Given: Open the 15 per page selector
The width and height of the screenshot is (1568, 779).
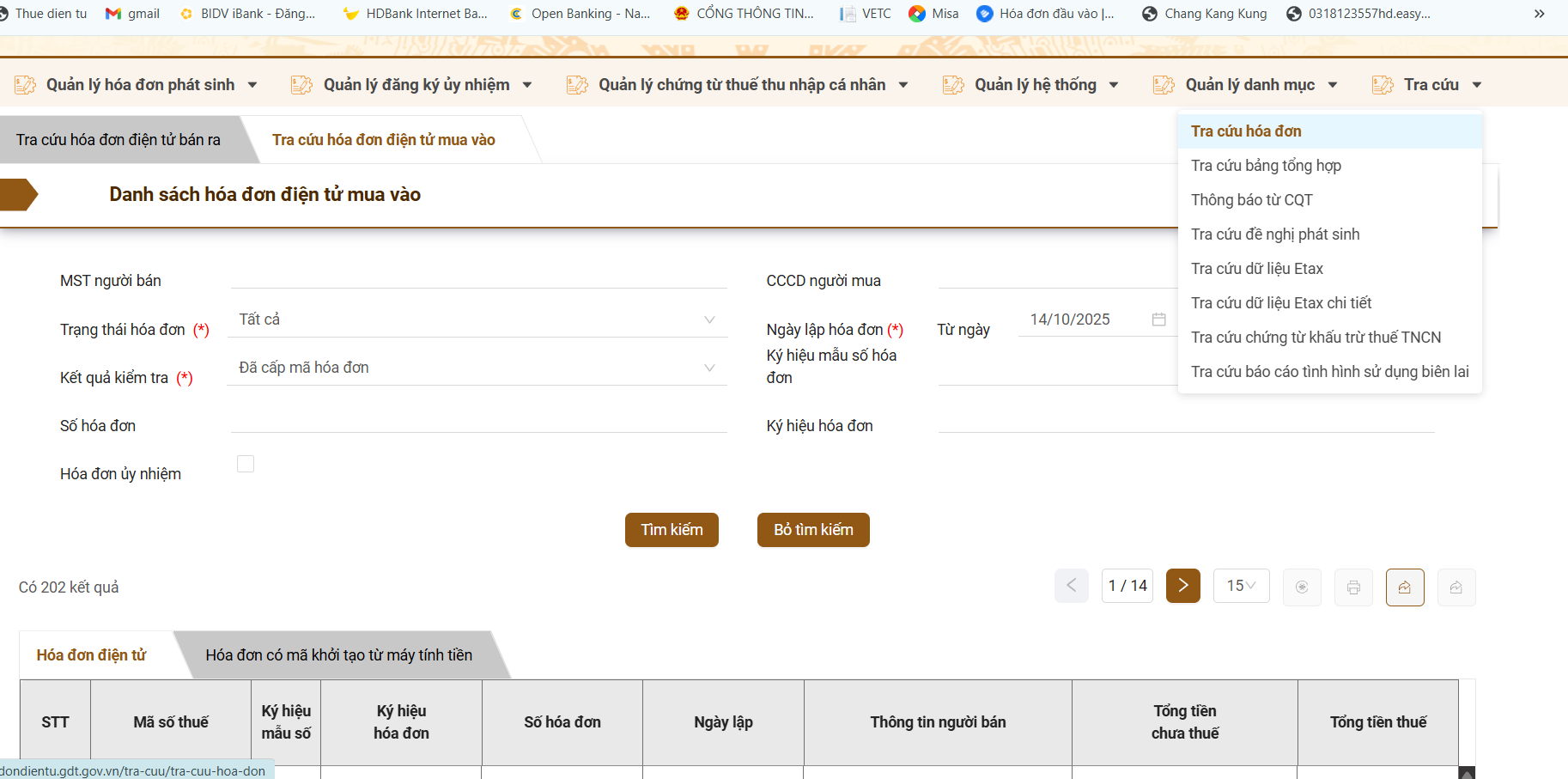Looking at the screenshot, I should 1241,586.
